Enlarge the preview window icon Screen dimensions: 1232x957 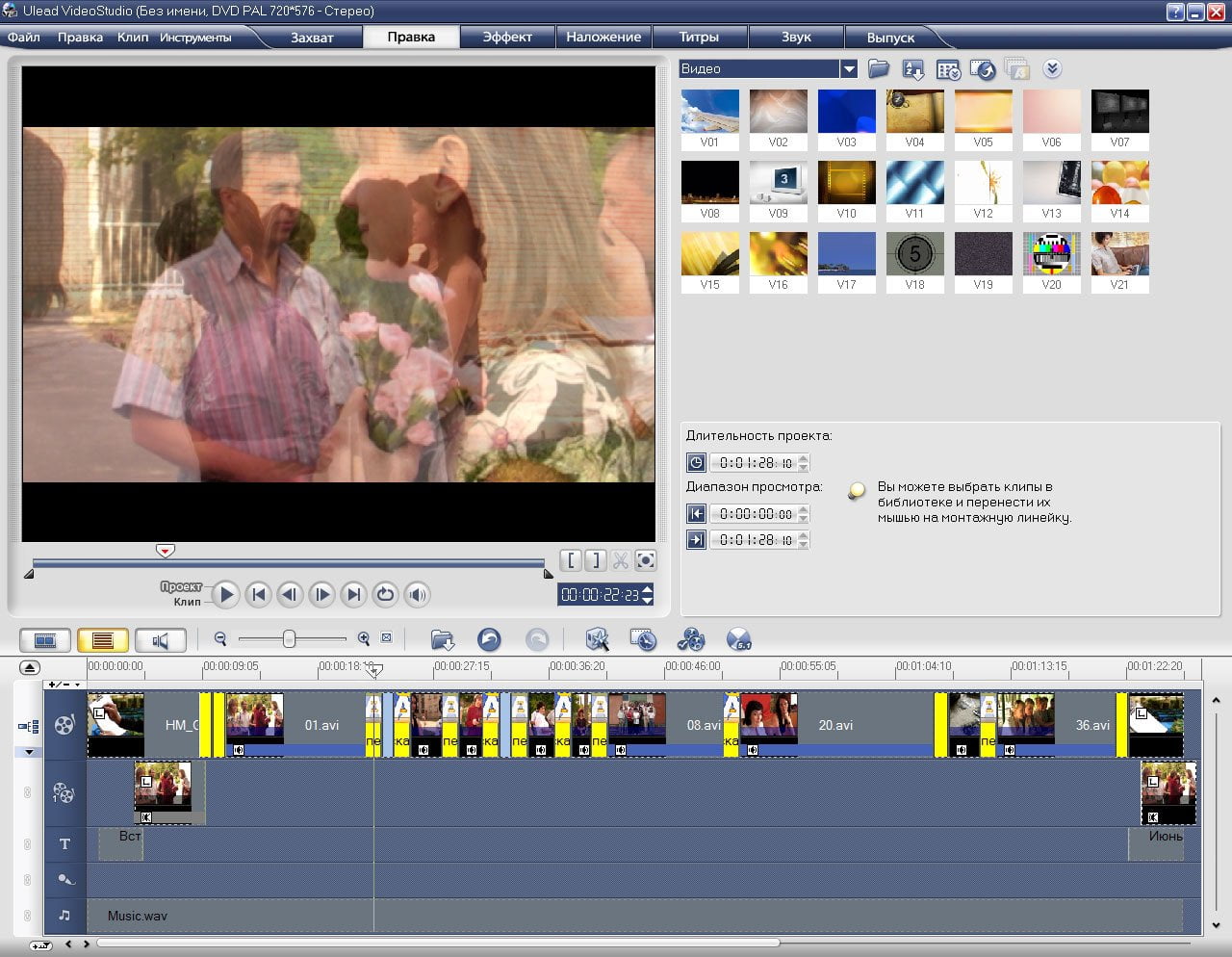pyautogui.click(x=646, y=560)
